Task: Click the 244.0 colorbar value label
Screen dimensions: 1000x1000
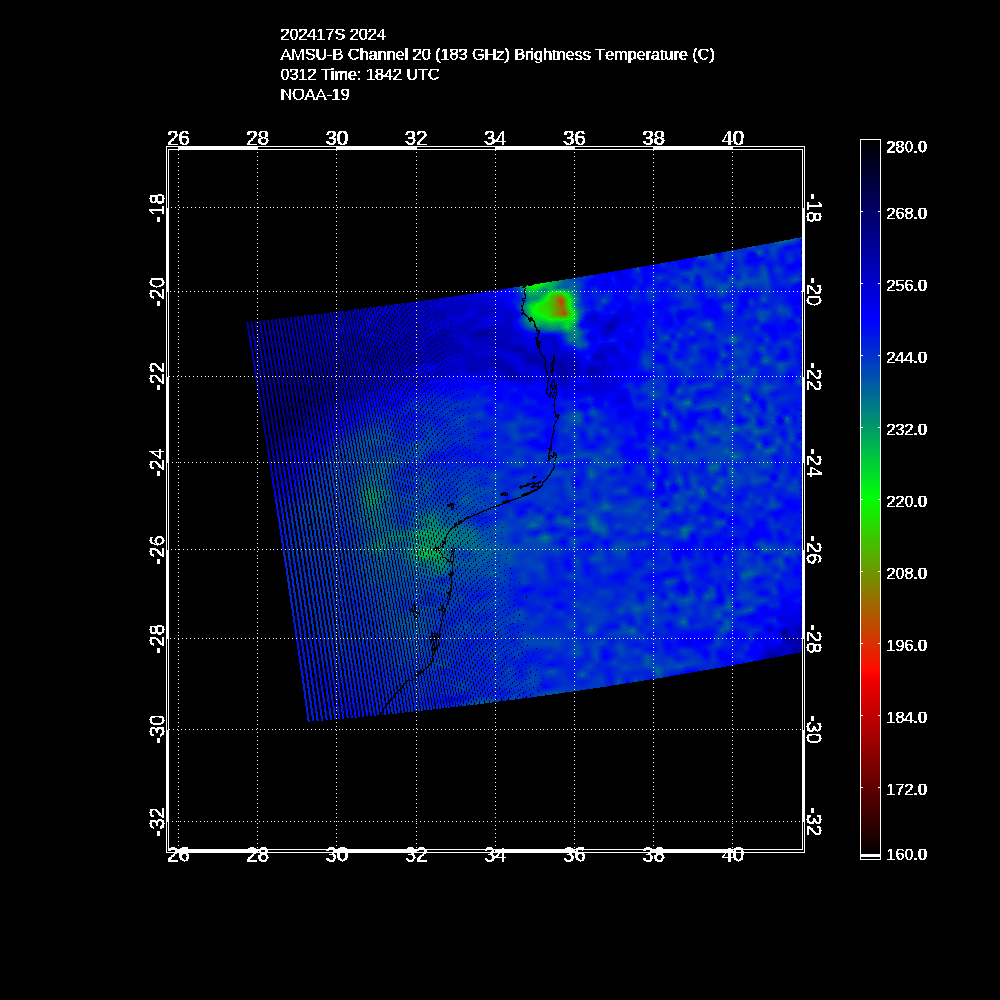Action: (907, 357)
